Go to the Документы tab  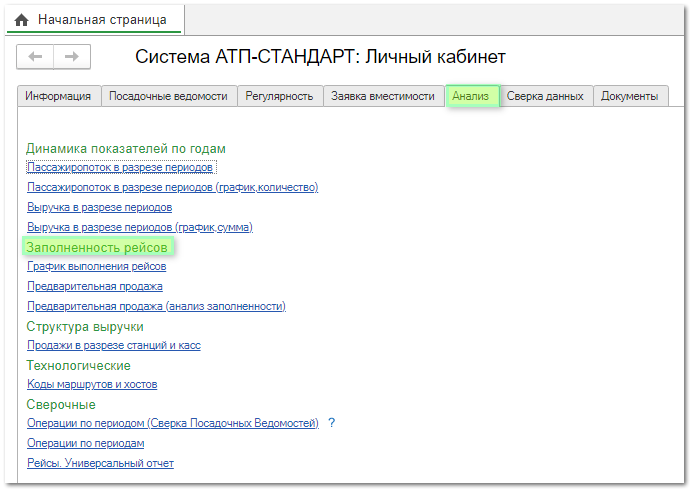click(x=629, y=96)
